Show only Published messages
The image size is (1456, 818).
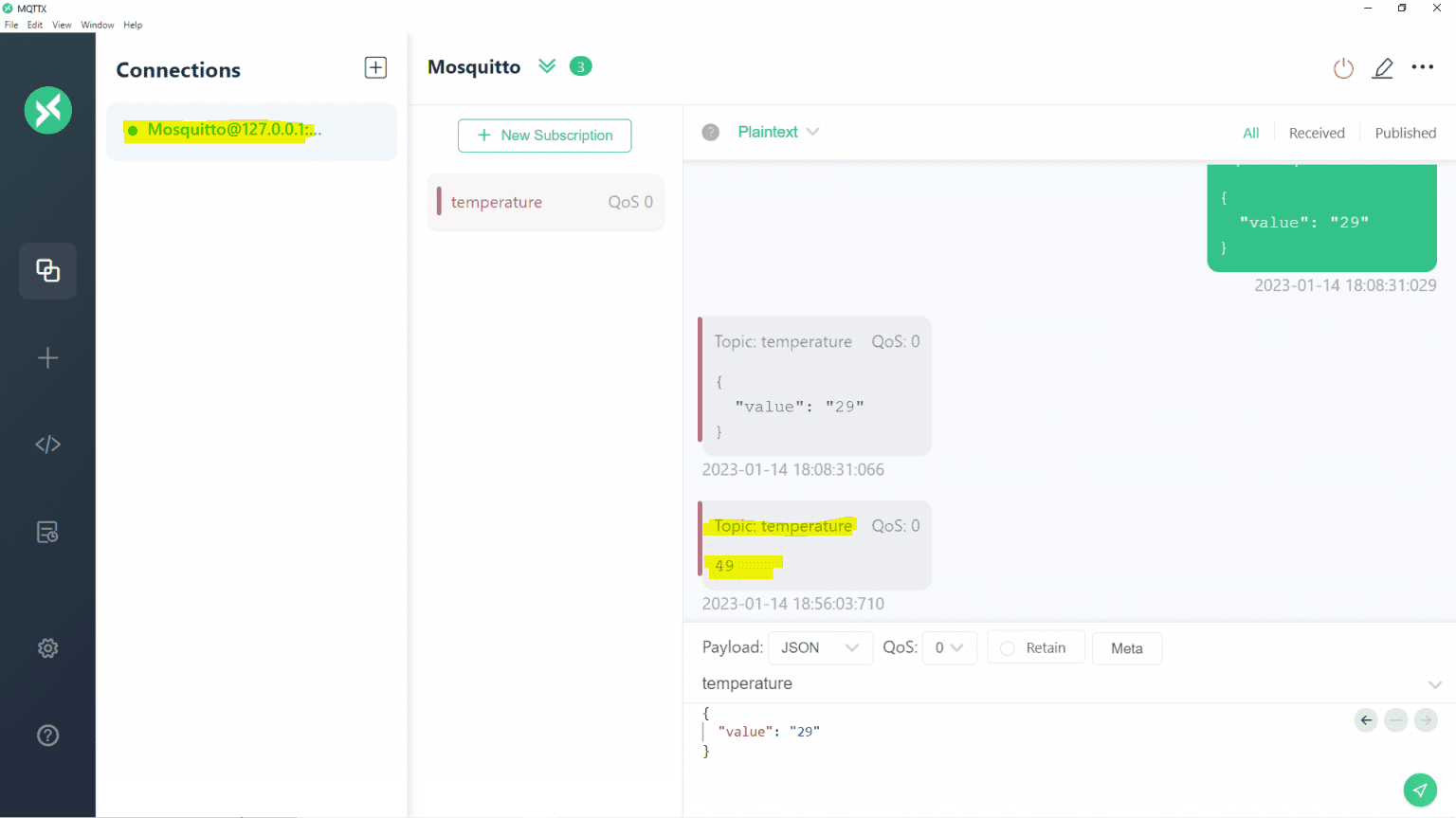click(1405, 134)
